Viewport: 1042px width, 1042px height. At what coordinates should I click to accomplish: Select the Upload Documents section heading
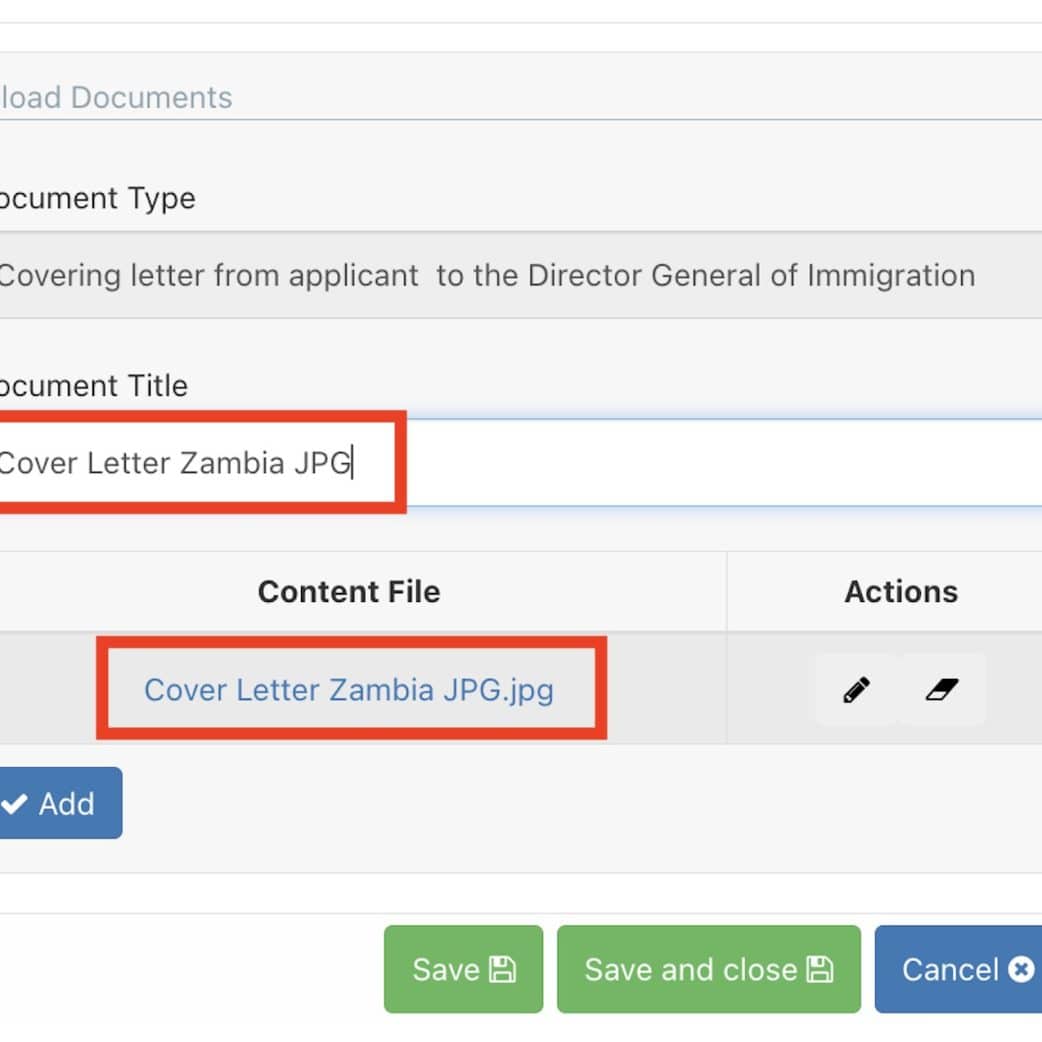tap(116, 98)
